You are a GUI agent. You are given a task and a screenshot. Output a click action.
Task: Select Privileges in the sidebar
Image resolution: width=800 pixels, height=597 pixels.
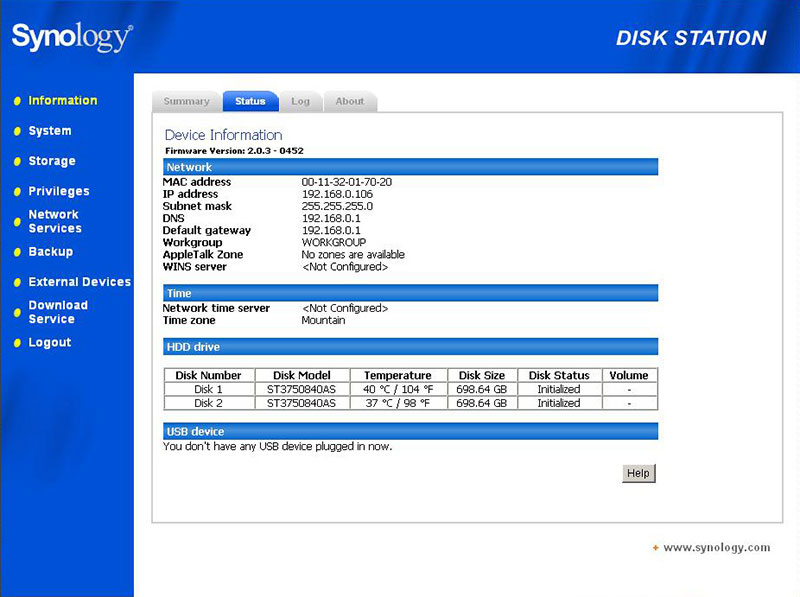(x=59, y=191)
